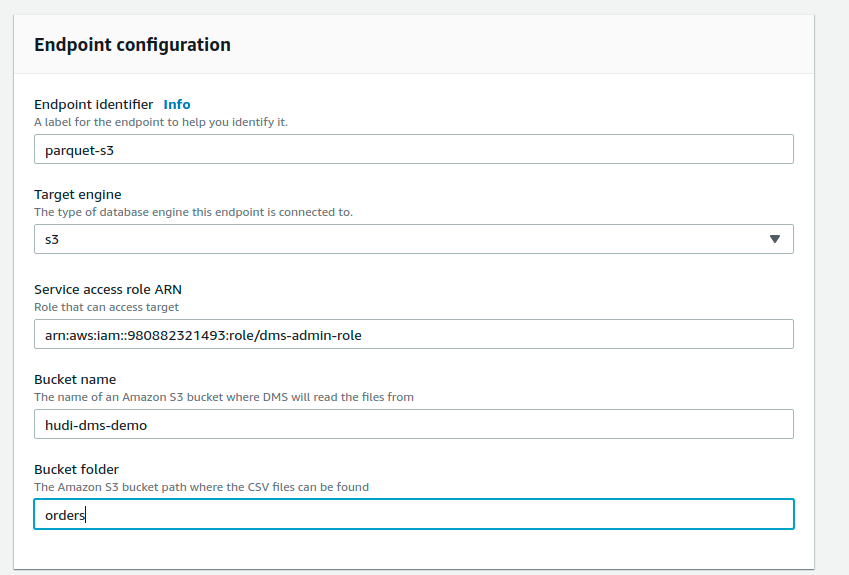
Task: Click the Bucket folder label
Action: coord(77,469)
